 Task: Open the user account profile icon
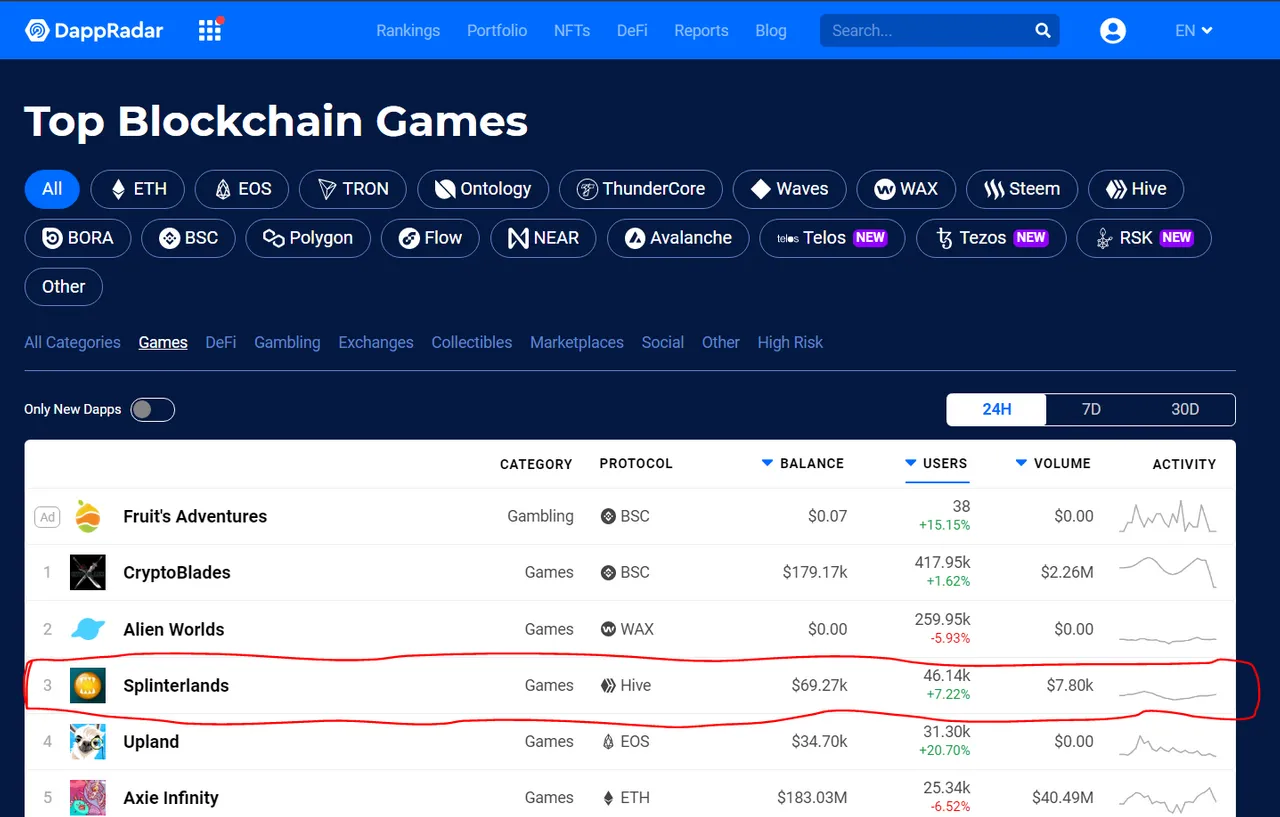point(1113,30)
